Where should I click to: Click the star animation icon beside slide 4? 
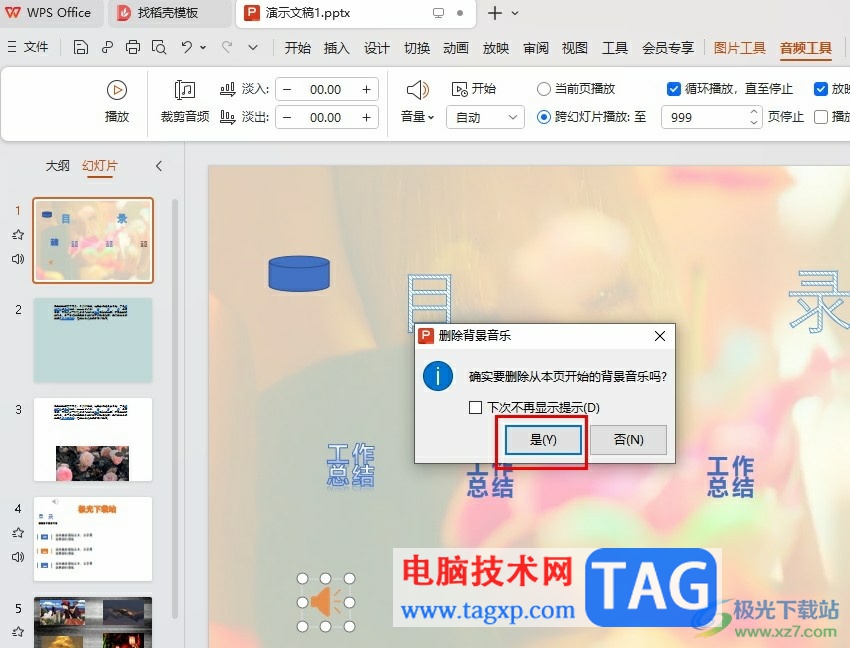18,532
